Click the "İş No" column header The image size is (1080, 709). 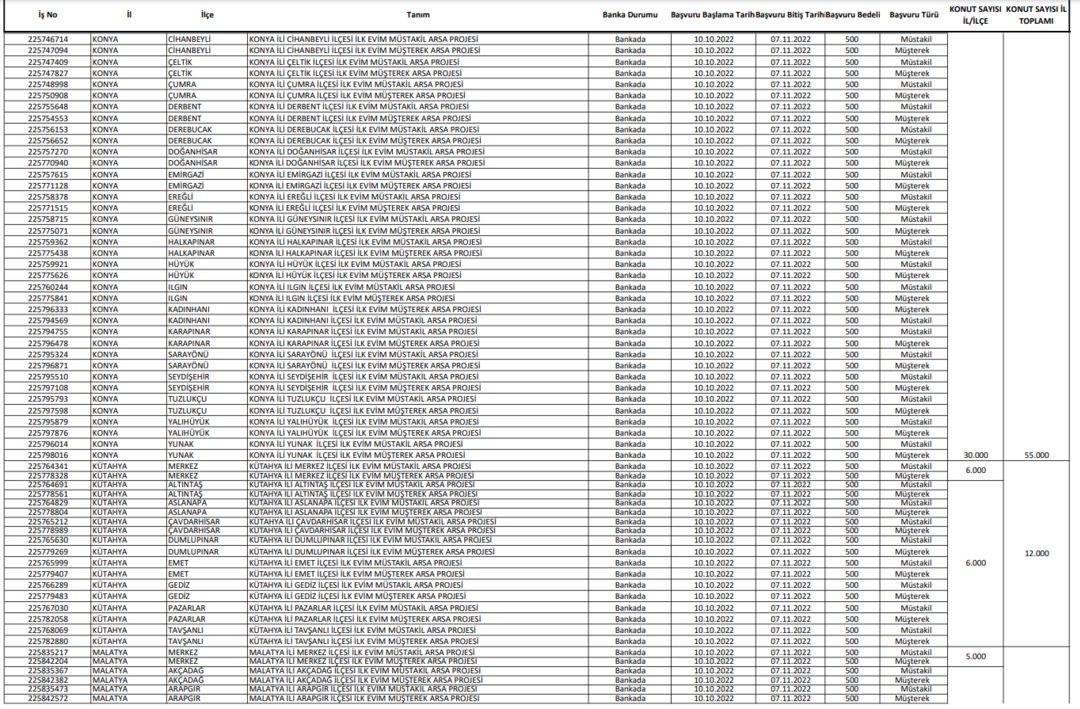[48, 15]
